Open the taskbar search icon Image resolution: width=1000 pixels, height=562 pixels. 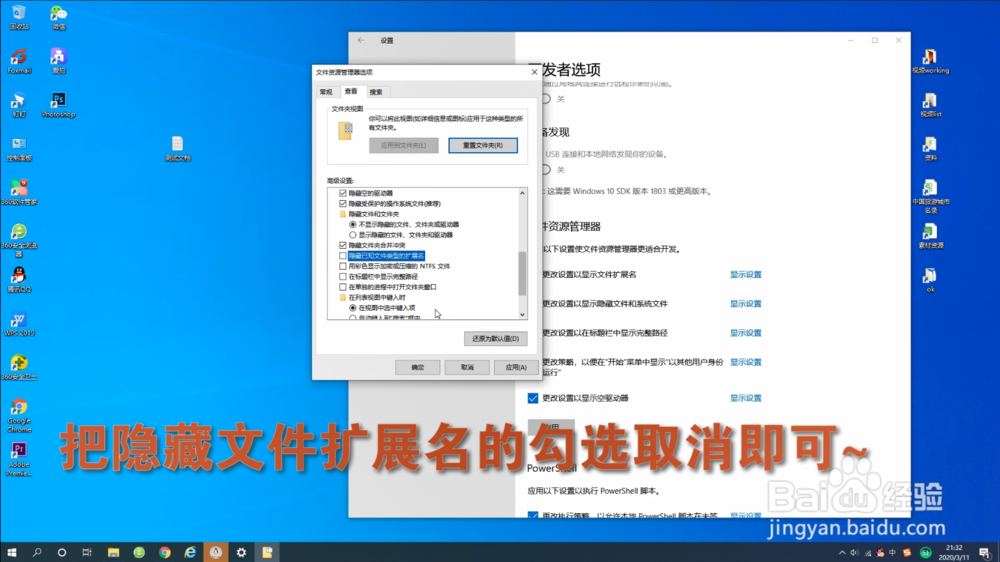[x=37, y=552]
